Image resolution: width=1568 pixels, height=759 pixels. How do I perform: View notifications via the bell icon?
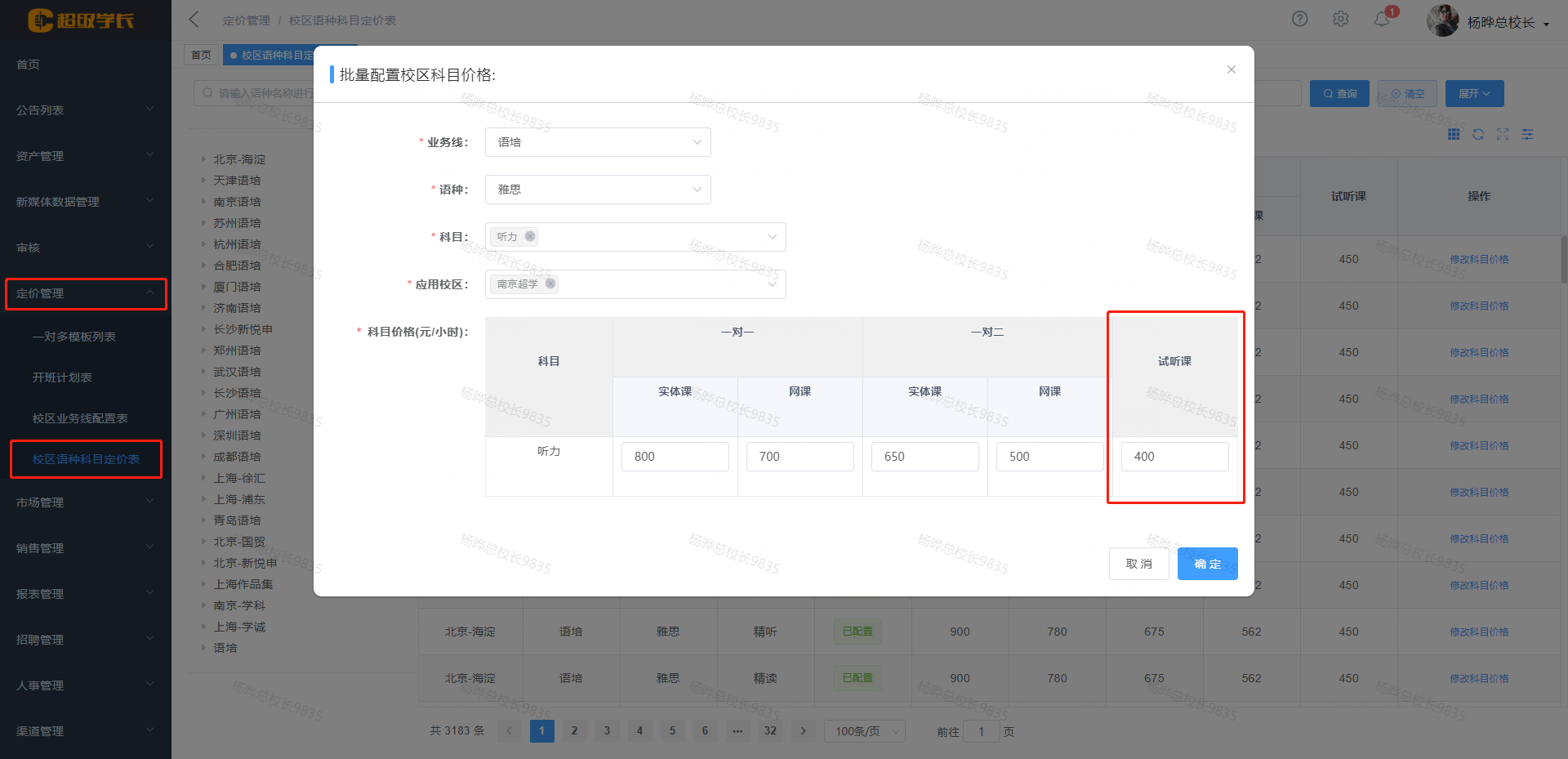pyautogui.click(x=1382, y=18)
